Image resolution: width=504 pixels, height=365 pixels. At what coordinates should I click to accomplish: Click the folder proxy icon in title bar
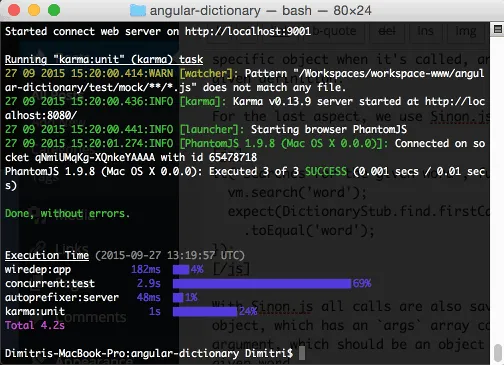coord(138,10)
